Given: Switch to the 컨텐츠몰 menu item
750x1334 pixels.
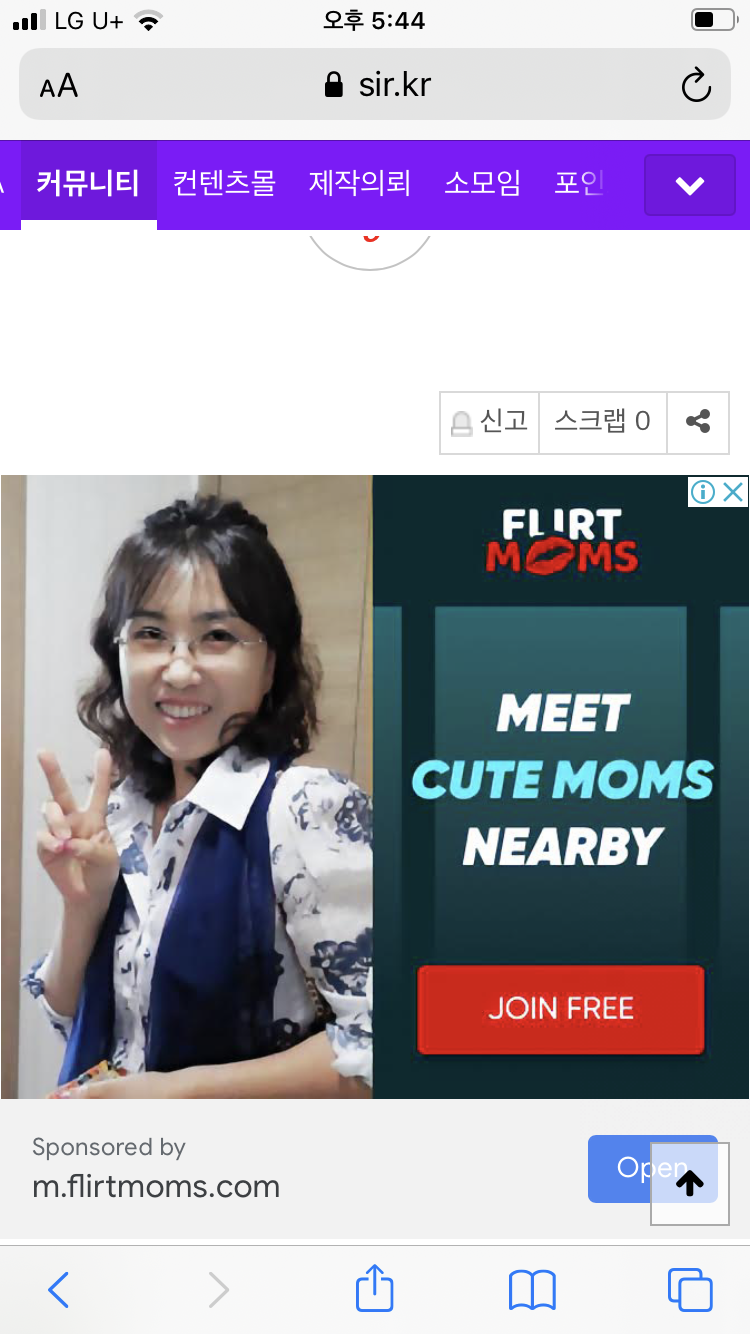Looking at the screenshot, I should (x=224, y=184).
